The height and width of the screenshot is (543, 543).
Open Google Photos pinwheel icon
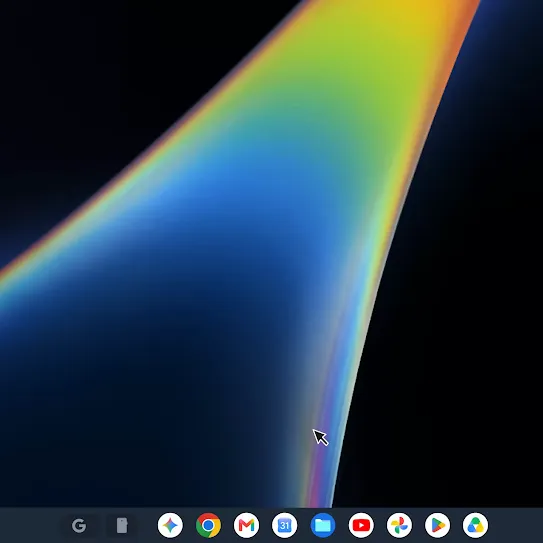[x=399, y=526]
